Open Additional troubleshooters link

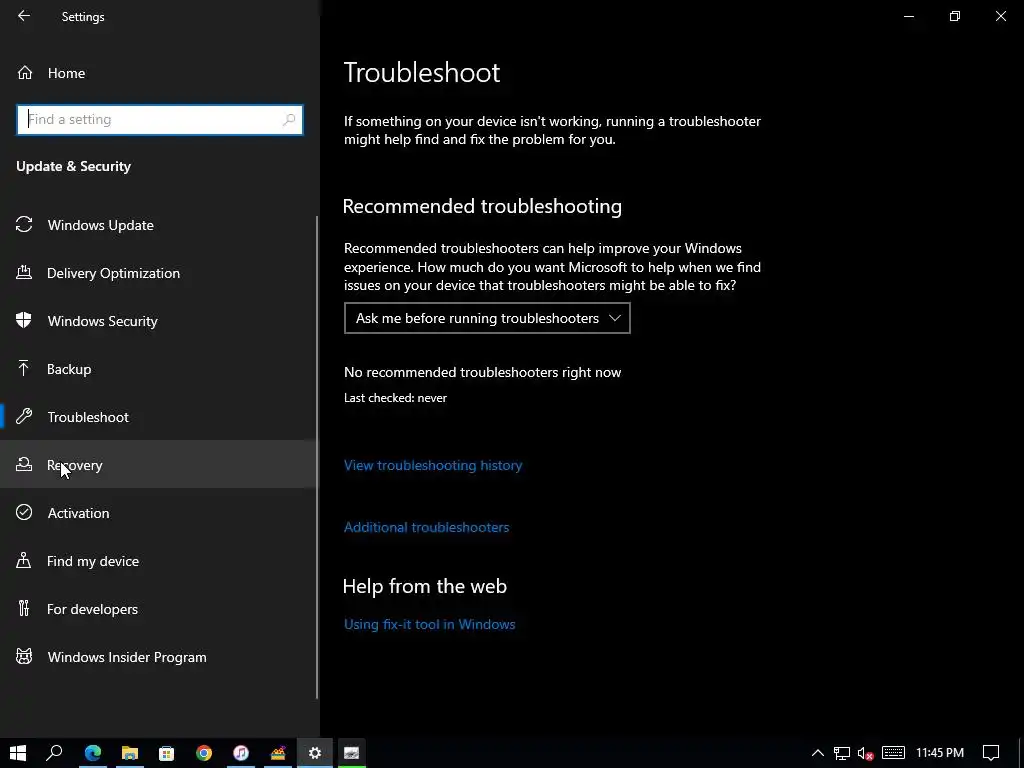click(x=426, y=527)
